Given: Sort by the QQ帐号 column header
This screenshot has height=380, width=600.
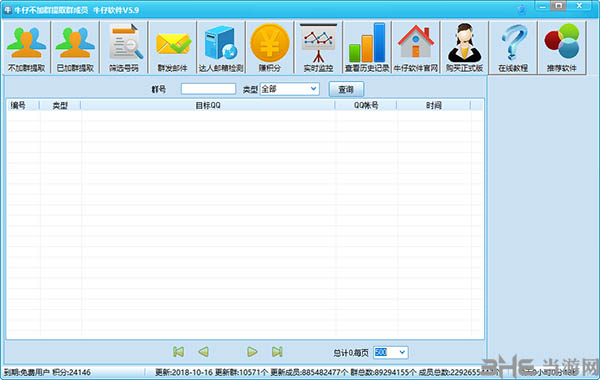Looking at the screenshot, I should pos(366,105).
